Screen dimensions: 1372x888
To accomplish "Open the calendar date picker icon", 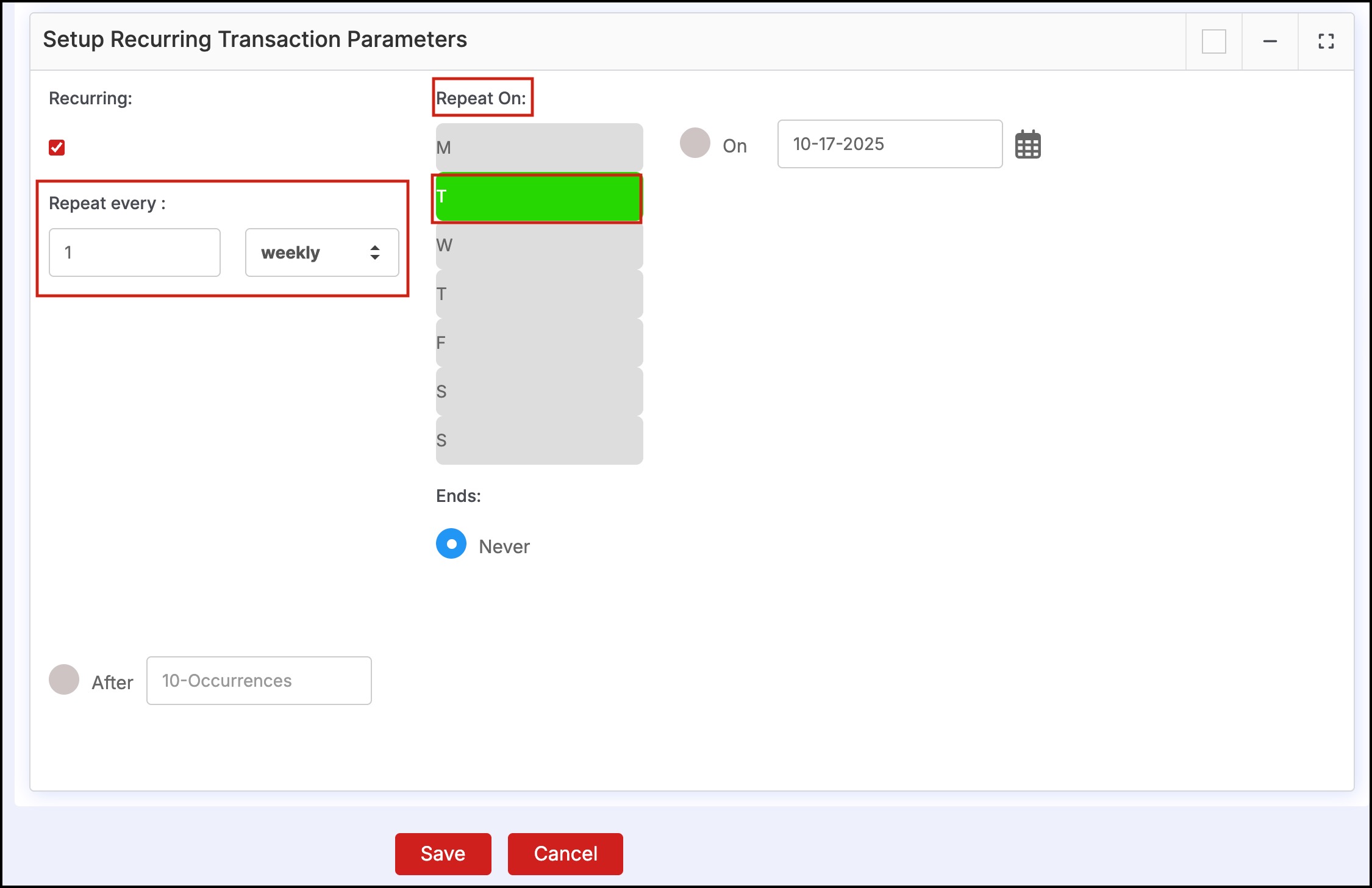I will coord(1027,145).
